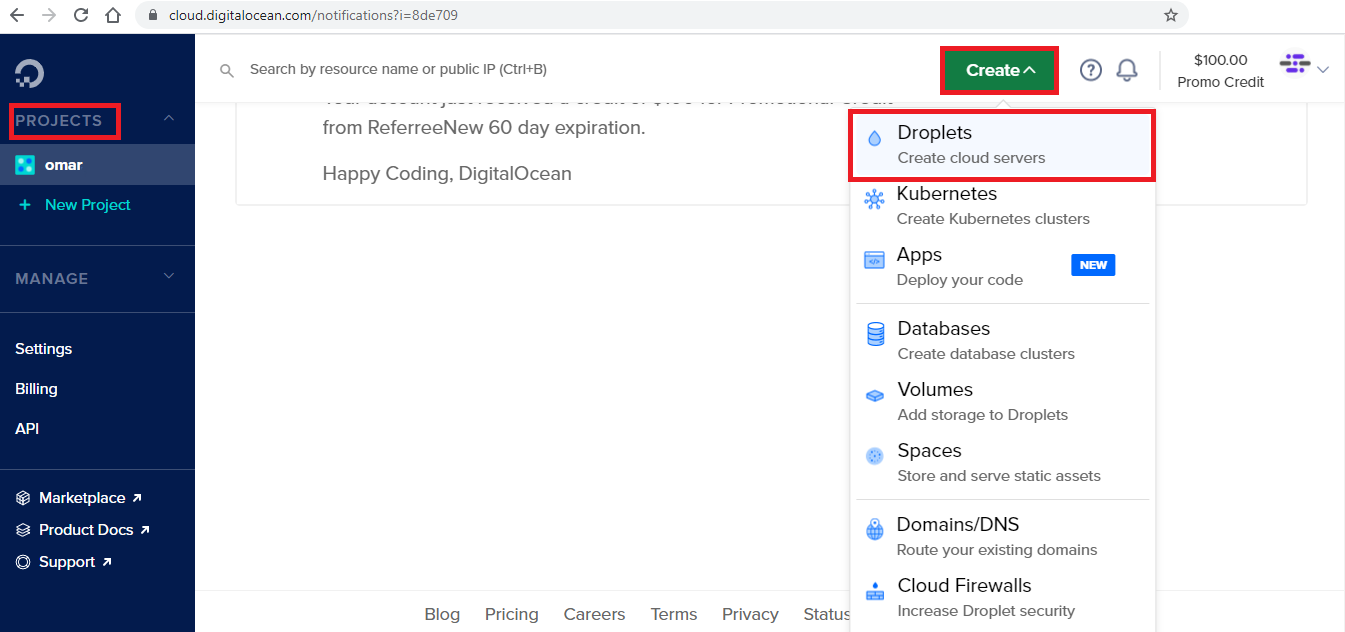
Task: Click the browser address bar URL
Action: click(x=314, y=16)
